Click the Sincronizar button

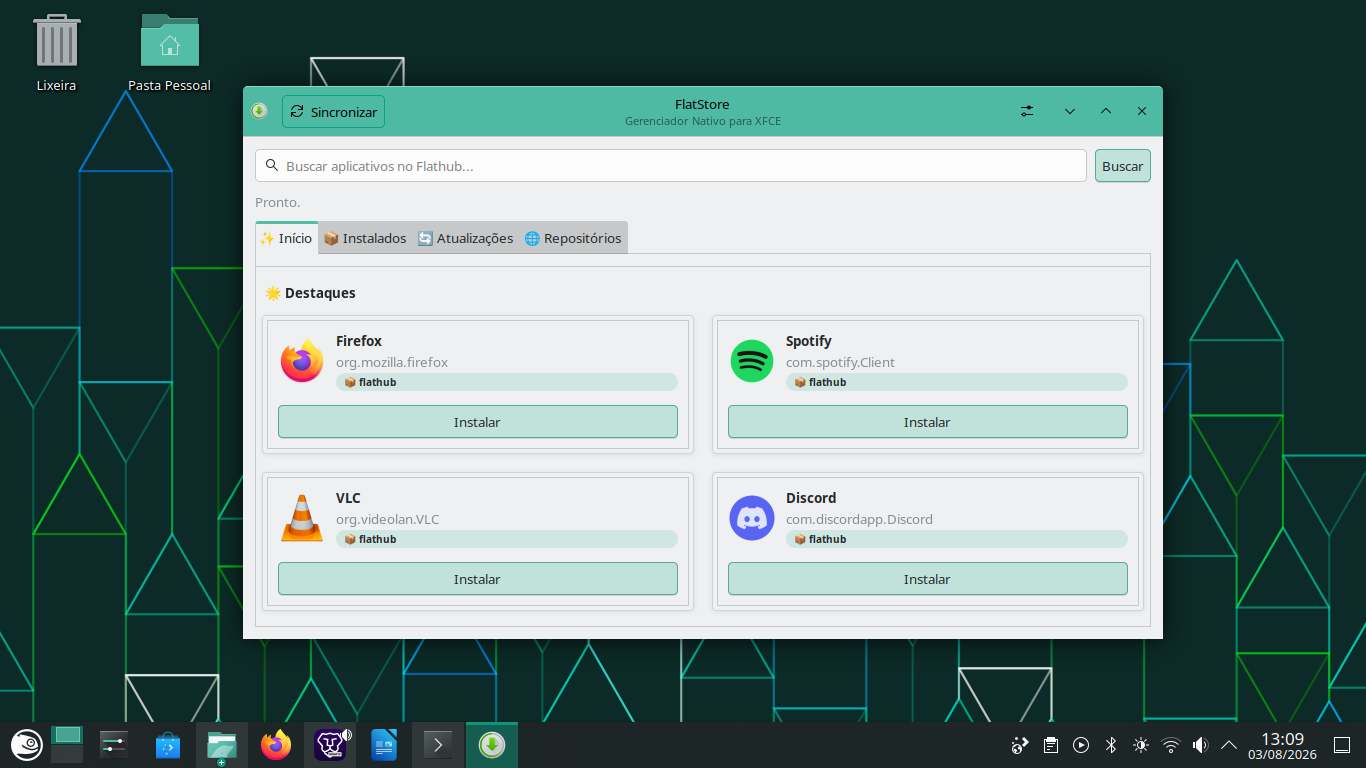(x=333, y=112)
